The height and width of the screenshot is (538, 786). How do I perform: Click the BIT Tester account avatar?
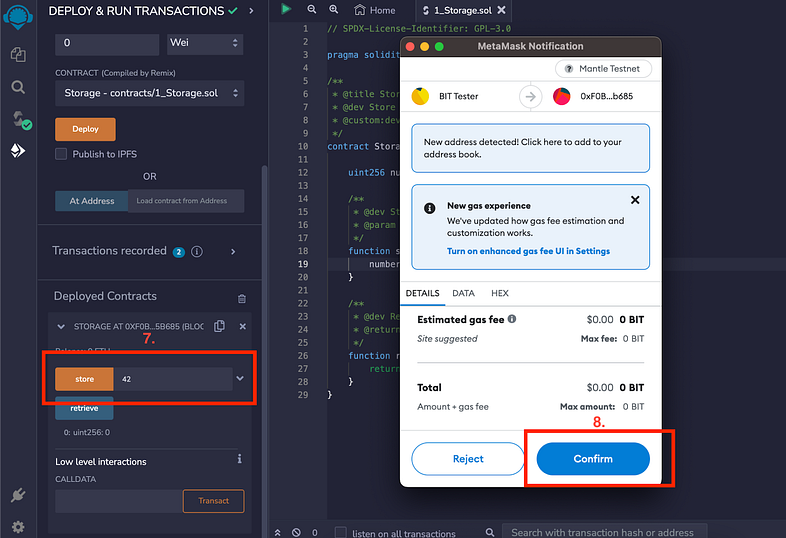pos(420,96)
